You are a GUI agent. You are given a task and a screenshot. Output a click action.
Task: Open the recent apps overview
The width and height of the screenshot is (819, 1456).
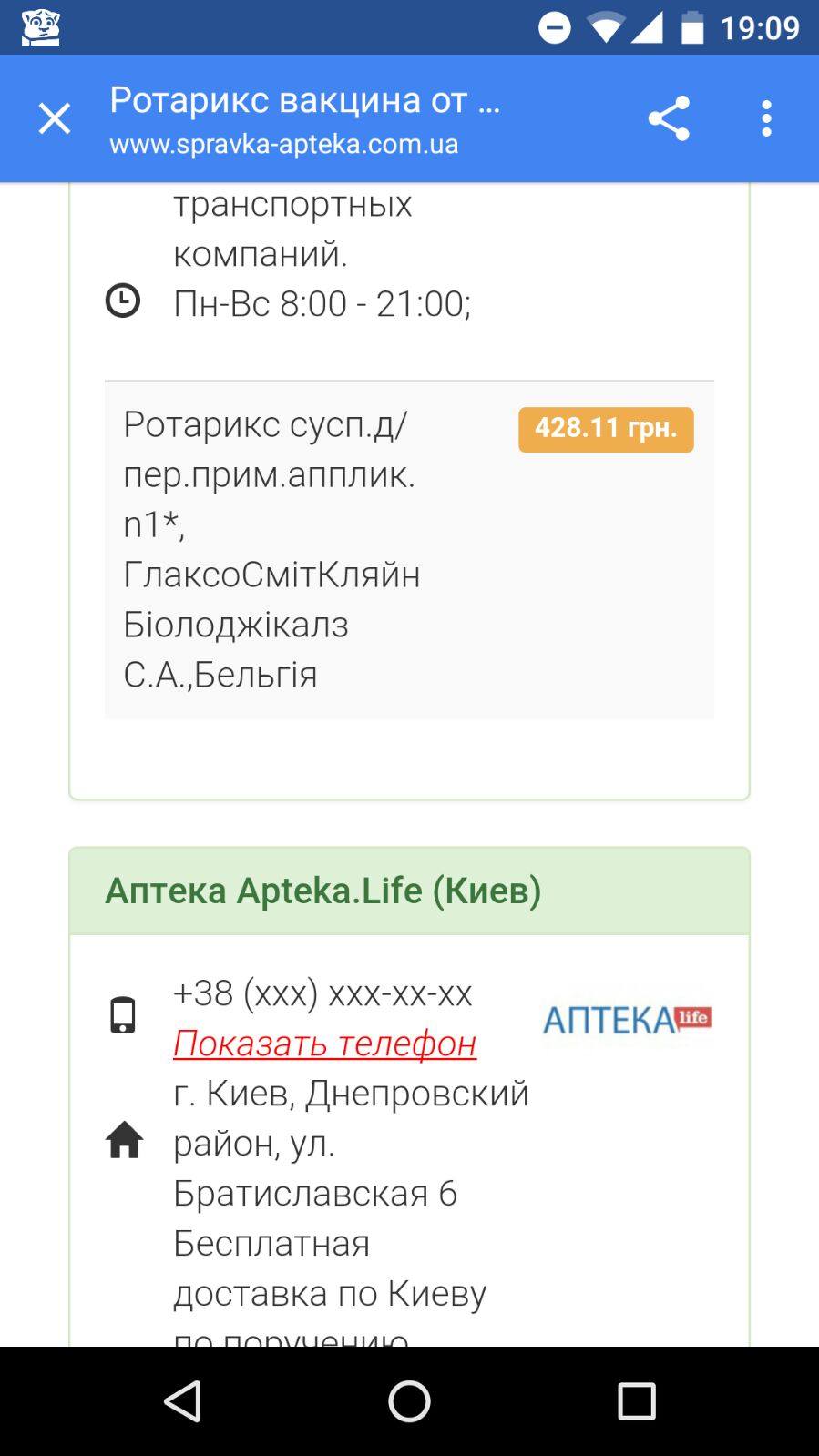pyautogui.click(x=637, y=1401)
